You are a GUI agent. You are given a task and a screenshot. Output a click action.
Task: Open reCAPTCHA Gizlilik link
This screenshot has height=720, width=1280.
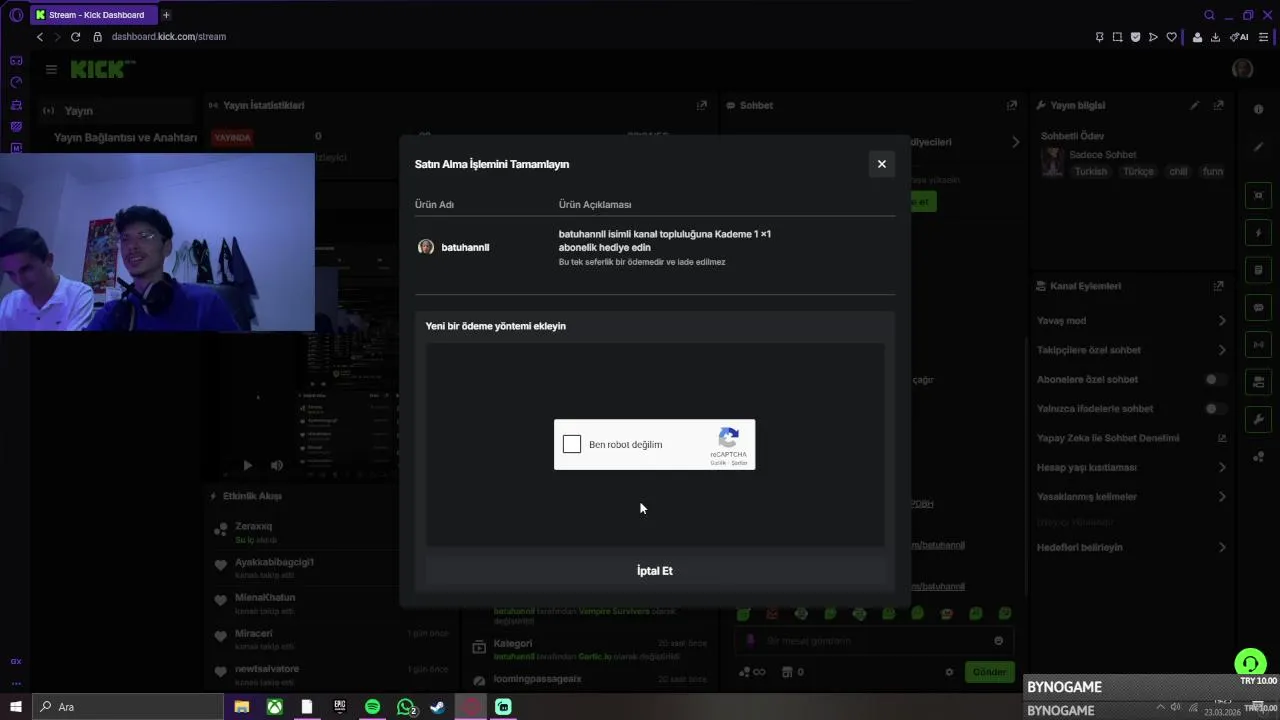pos(718,463)
